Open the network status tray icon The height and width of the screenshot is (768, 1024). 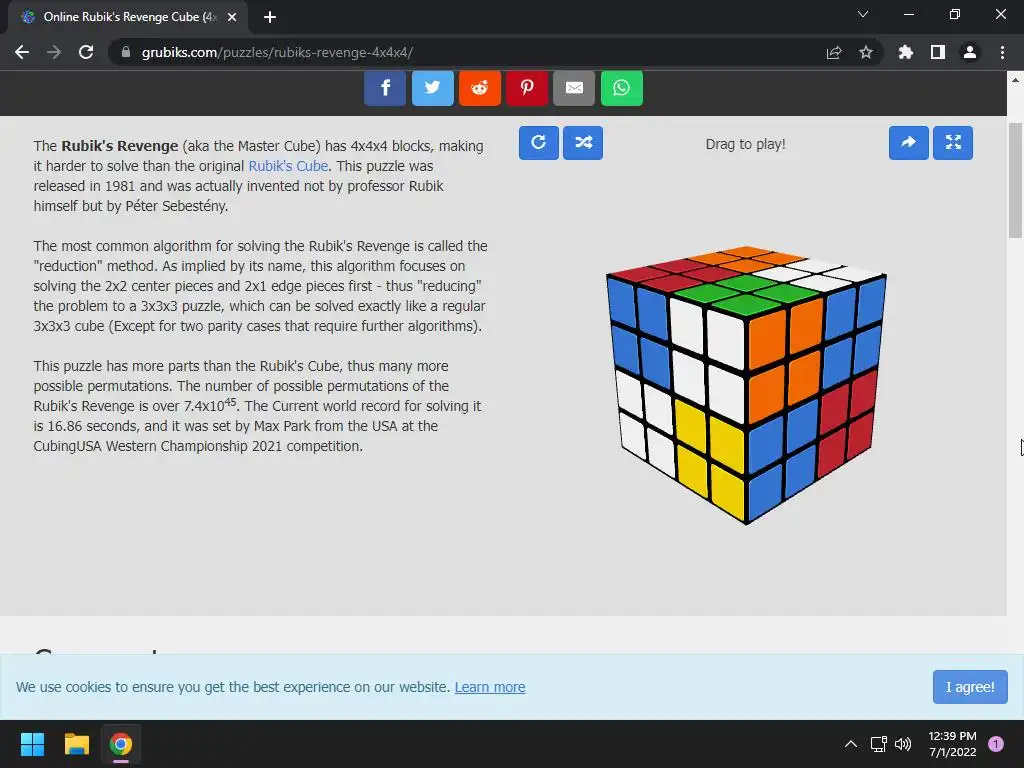tap(878, 744)
